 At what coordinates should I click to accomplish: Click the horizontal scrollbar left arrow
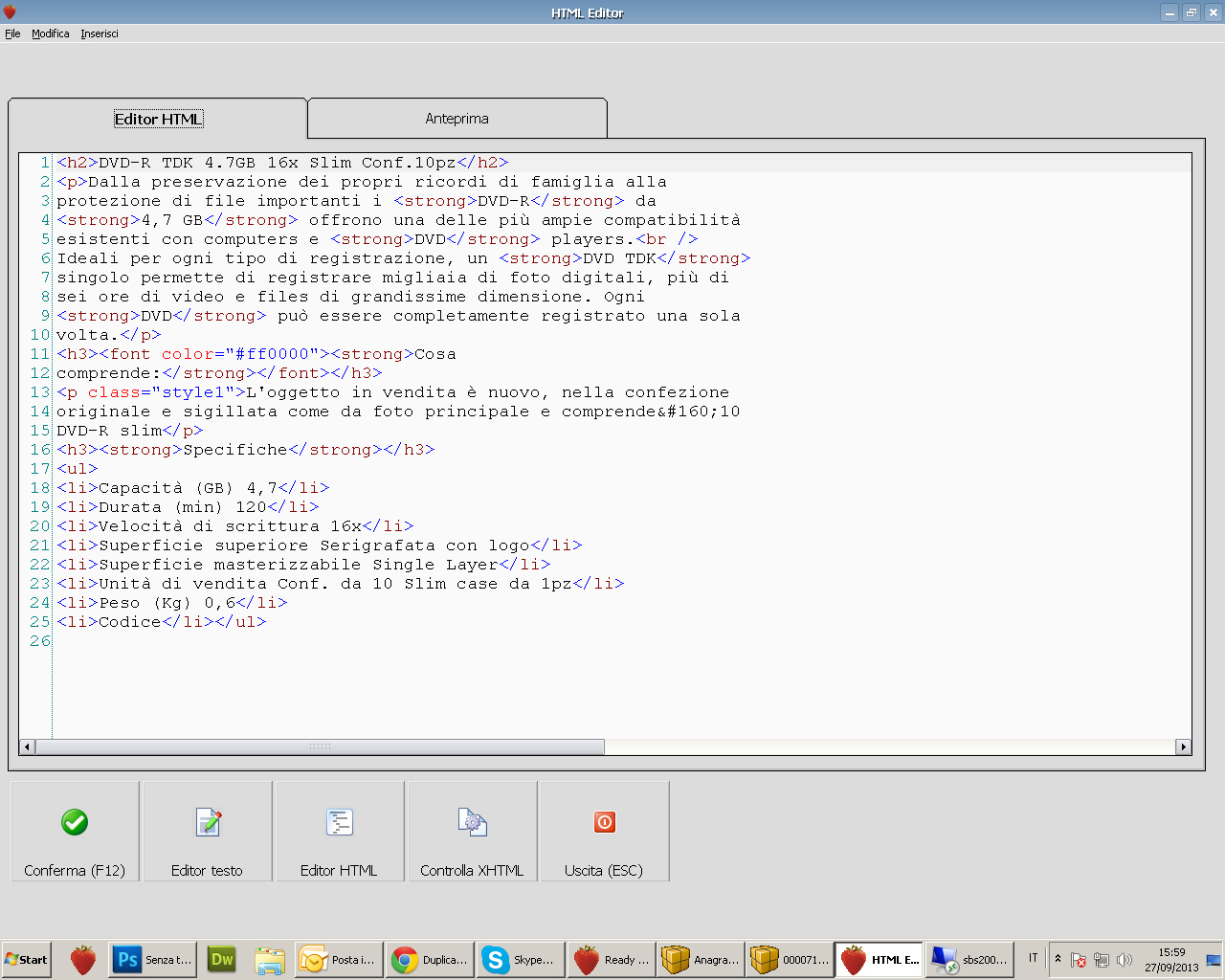27,746
